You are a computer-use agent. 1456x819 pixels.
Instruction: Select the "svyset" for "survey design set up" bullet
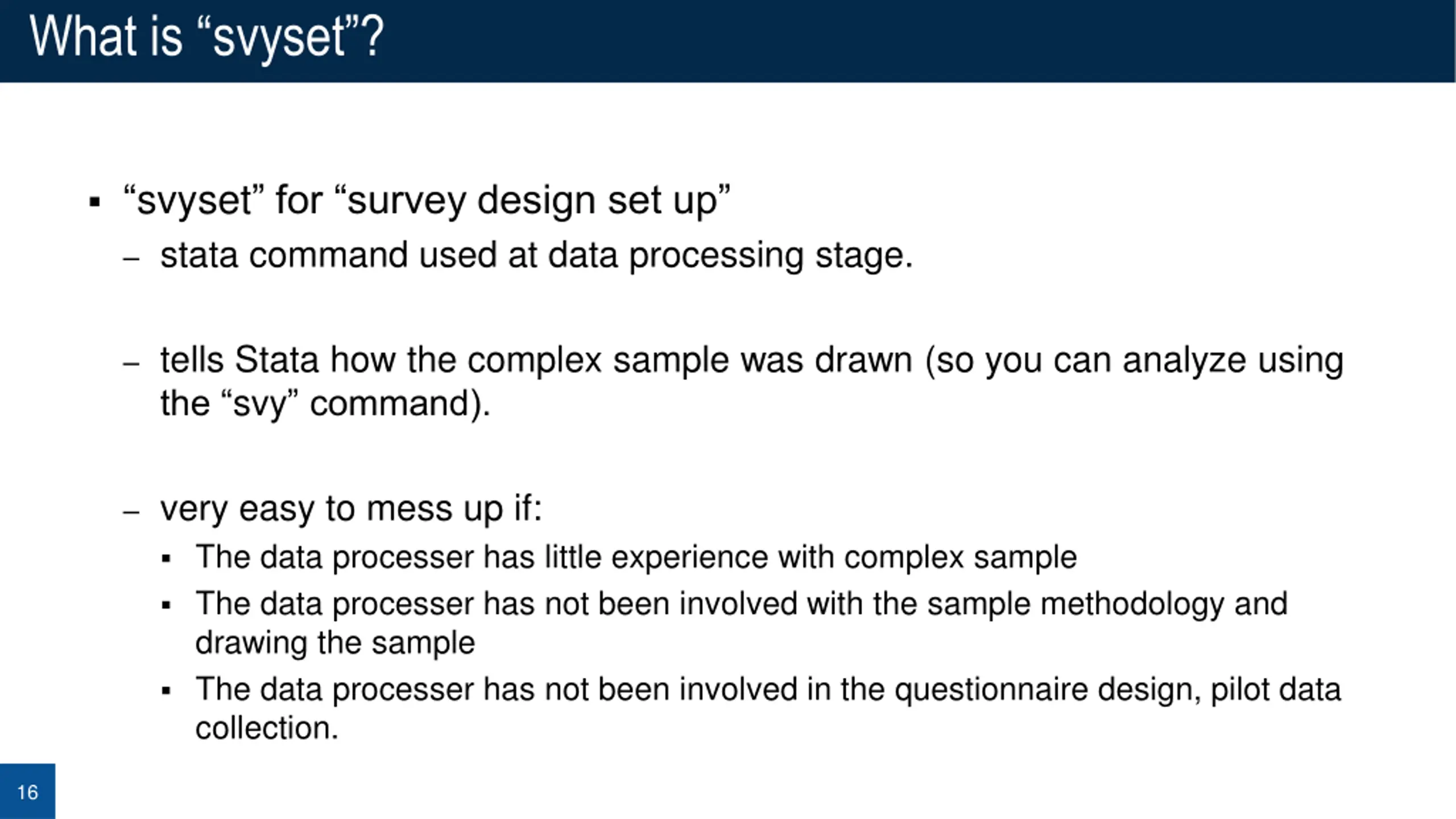tap(427, 201)
